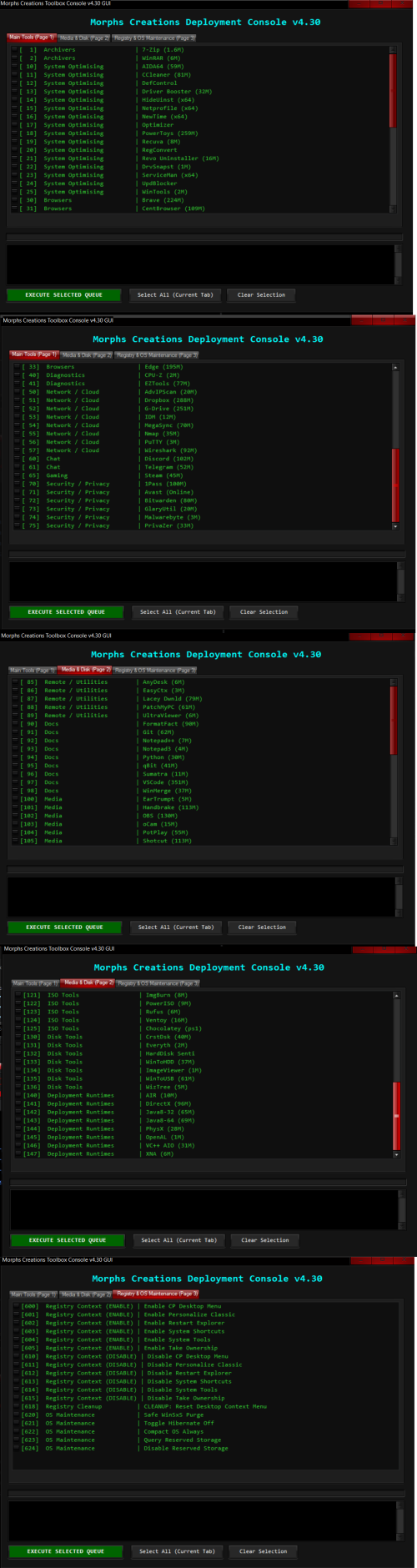Image resolution: width=417 pixels, height=1568 pixels.
Task: Enable the DirectX [141] runtime checkbox
Action: (19, 1103)
